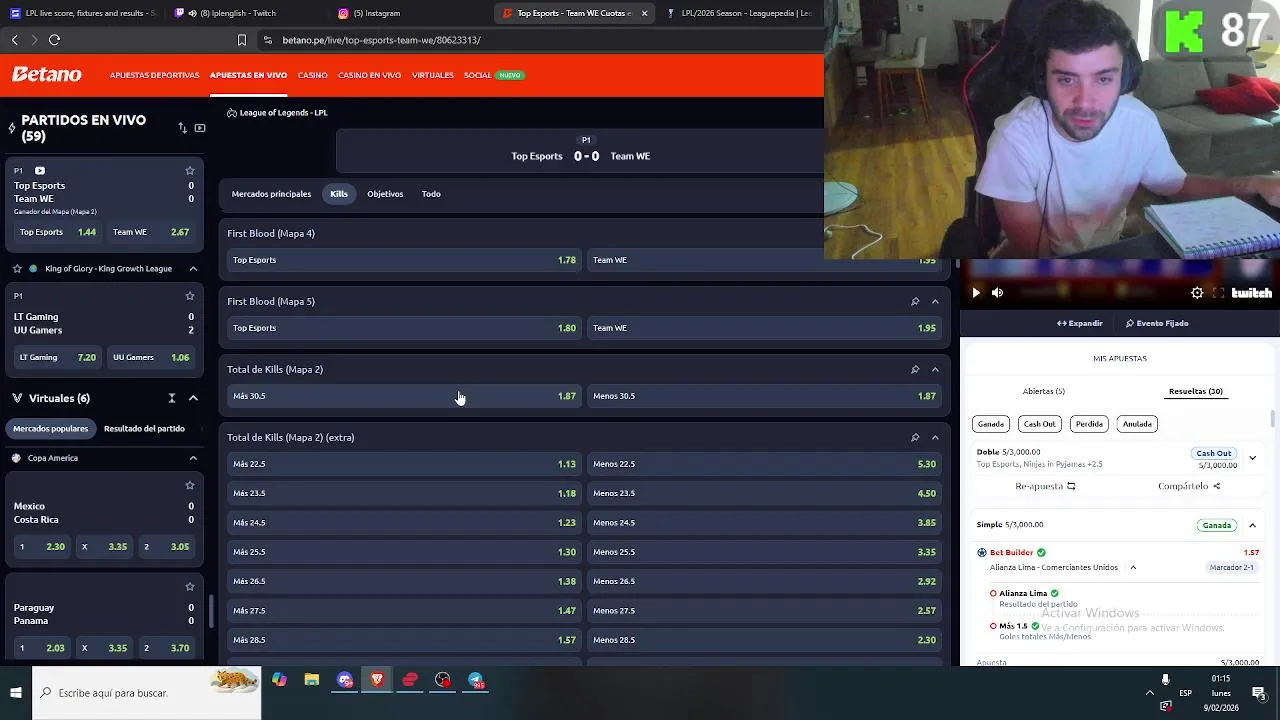
Task: Collapse Total de Kills (Mapa 2) (extra) market
Action: pyautogui.click(x=935, y=438)
